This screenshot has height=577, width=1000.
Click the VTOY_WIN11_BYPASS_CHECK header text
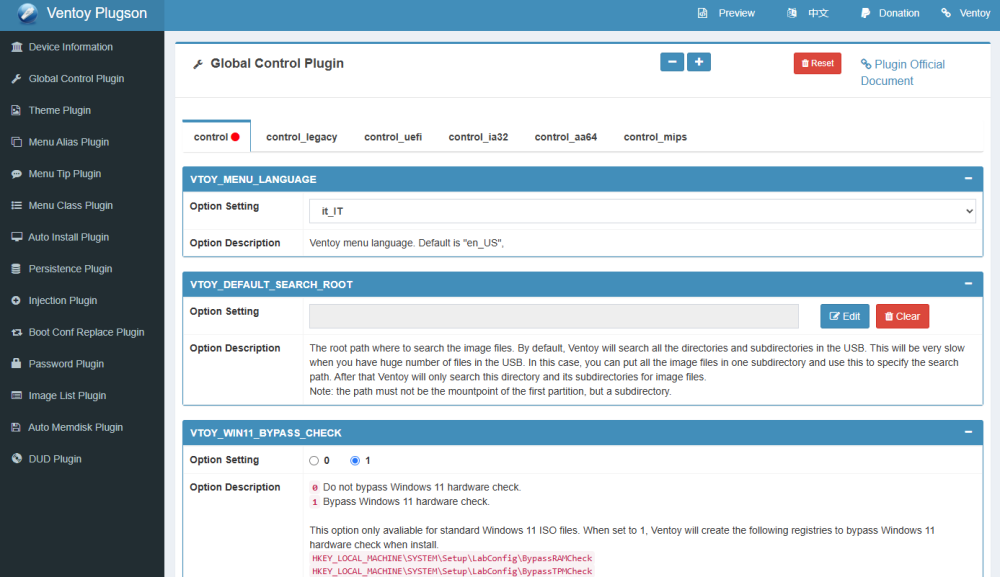click(x=266, y=433)
